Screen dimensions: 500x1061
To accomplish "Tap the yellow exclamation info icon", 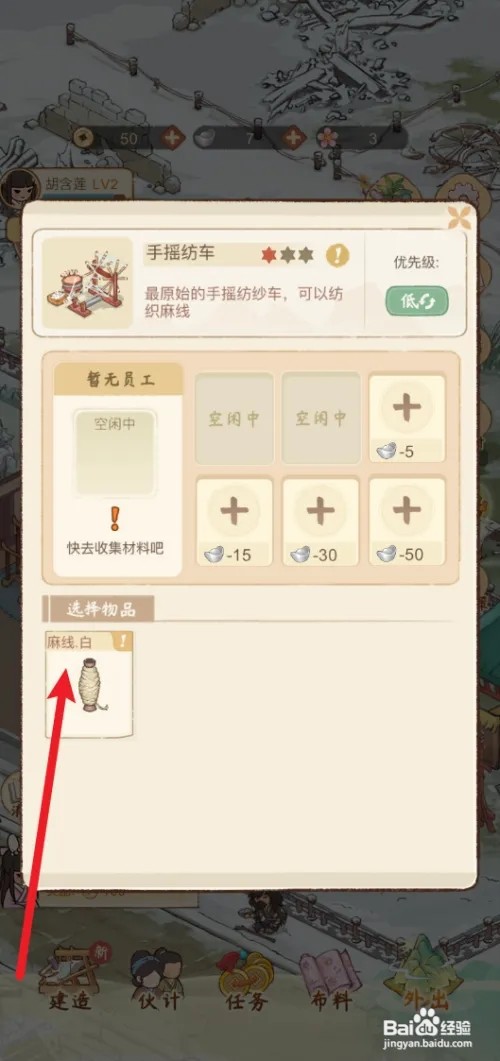I will coord(338,255).
